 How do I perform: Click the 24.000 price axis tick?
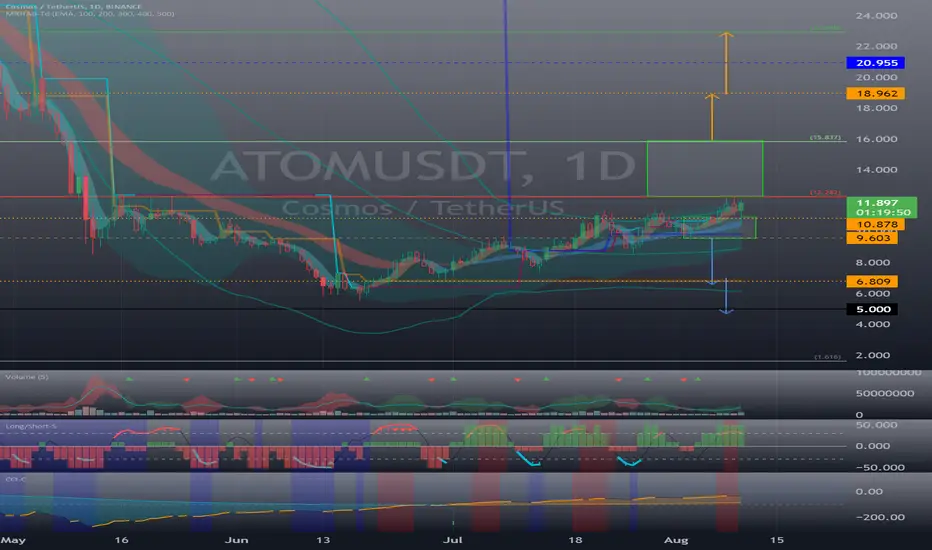click(876, 15)
